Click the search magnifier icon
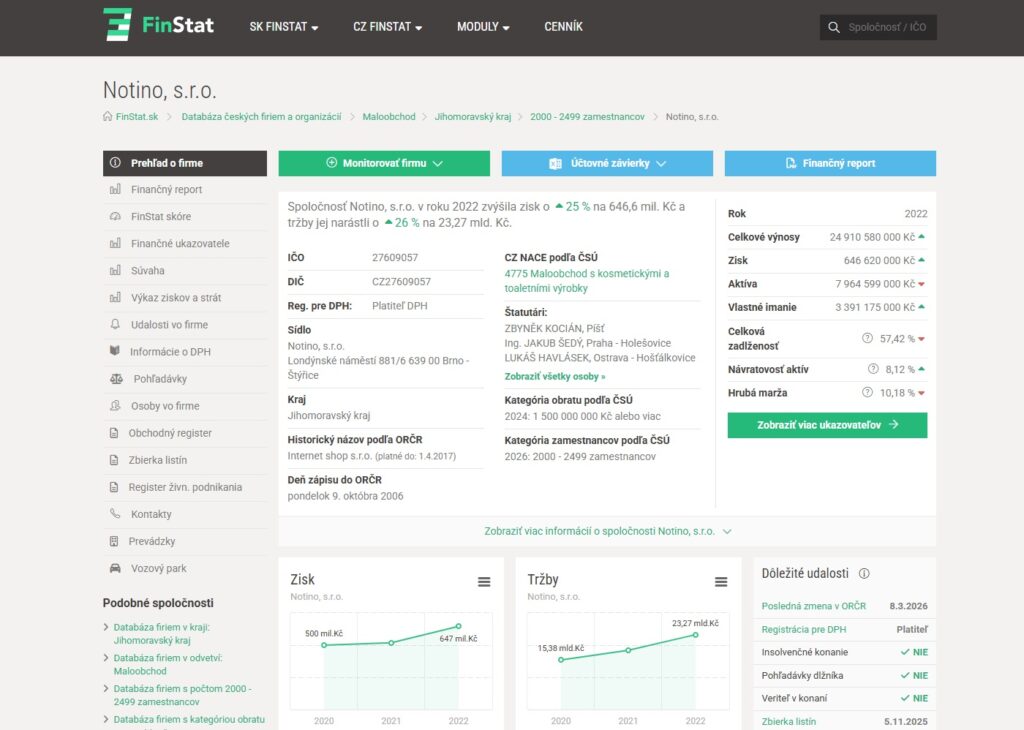 point(833,28)
